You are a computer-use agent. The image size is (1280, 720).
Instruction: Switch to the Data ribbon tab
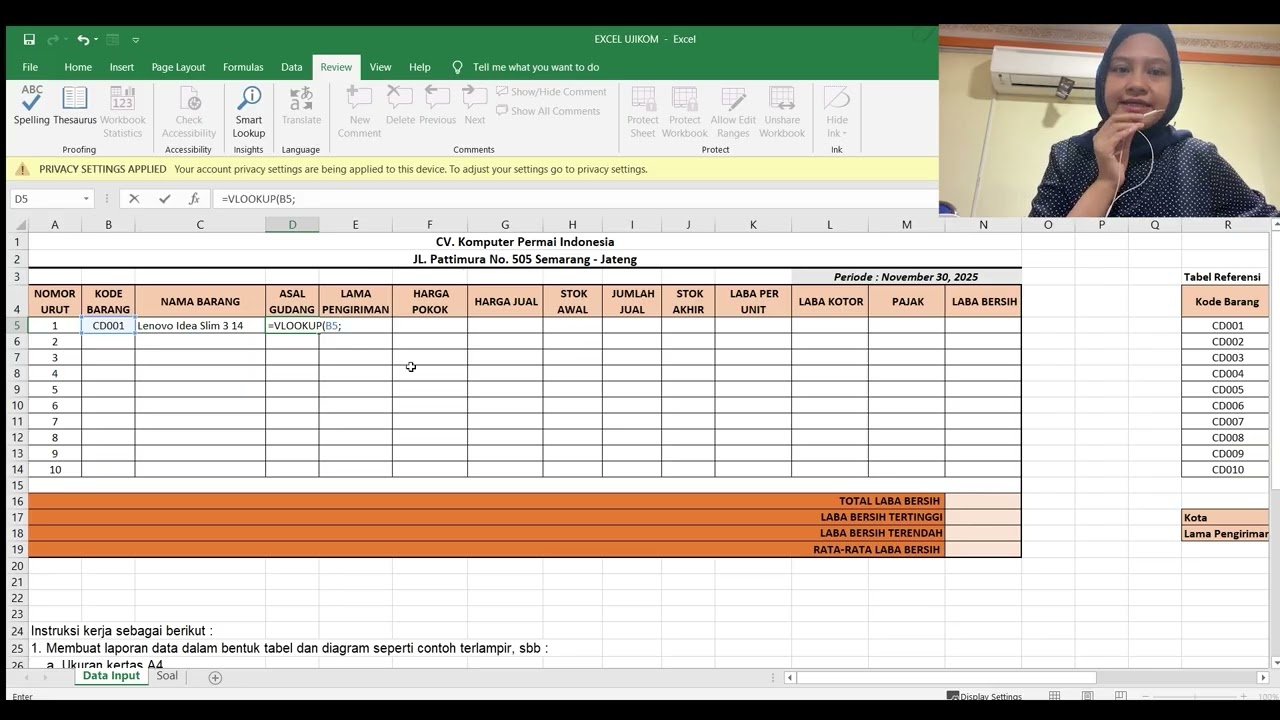(x=292, y=67)
